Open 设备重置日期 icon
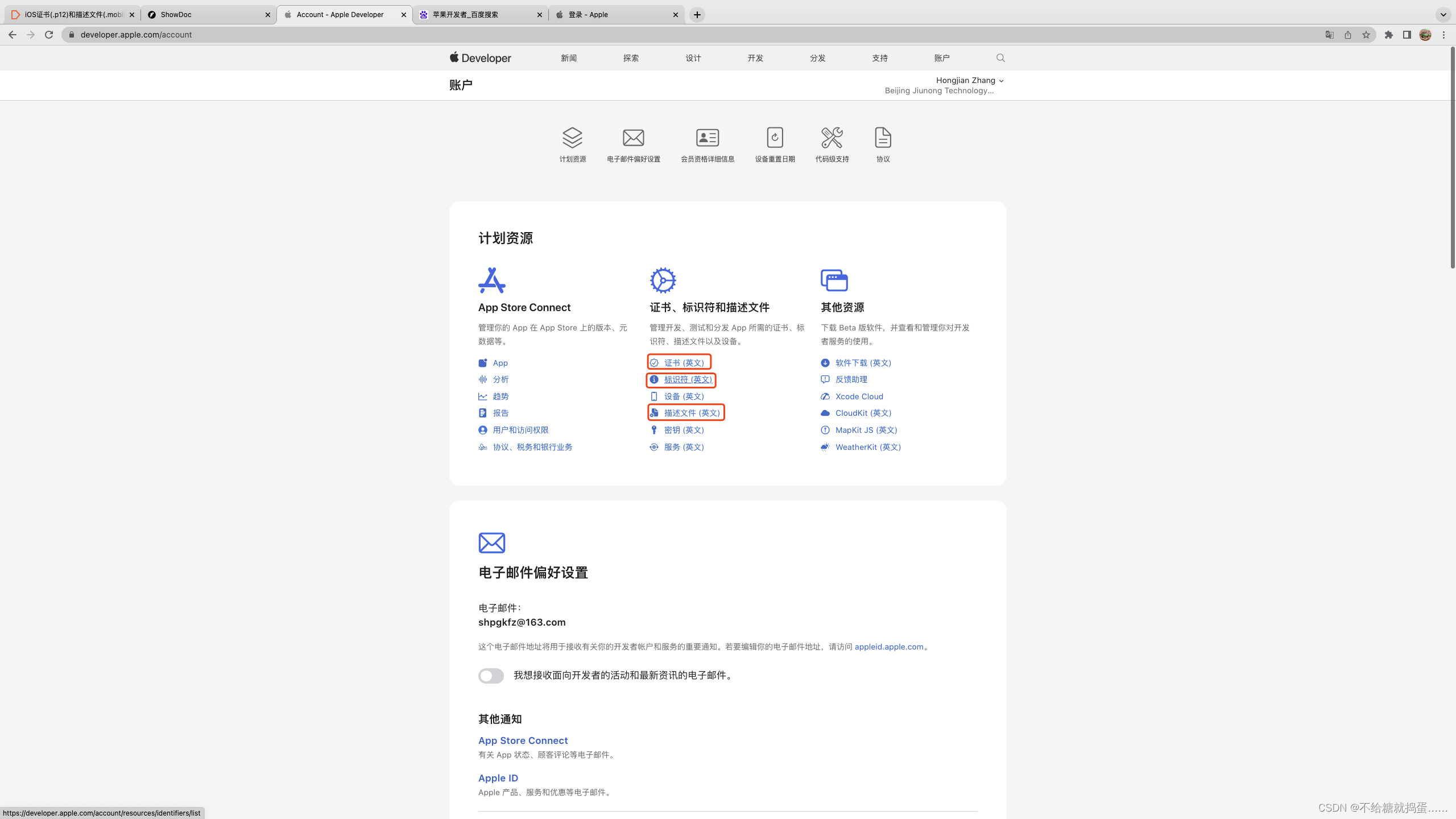1456x819 pixels. [775, 138]
